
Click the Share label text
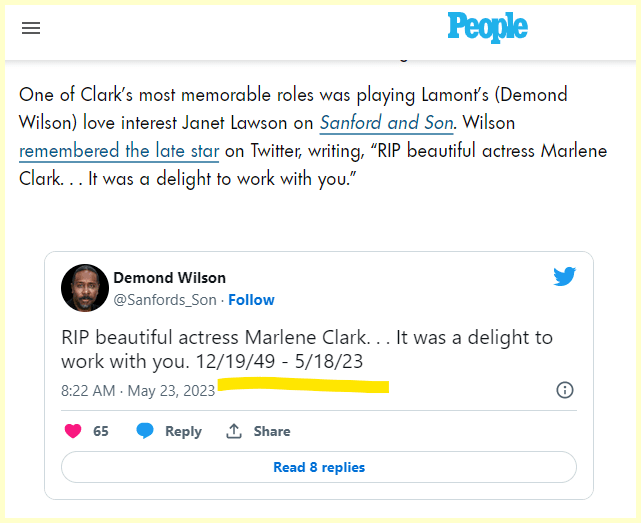pos(272,431)
